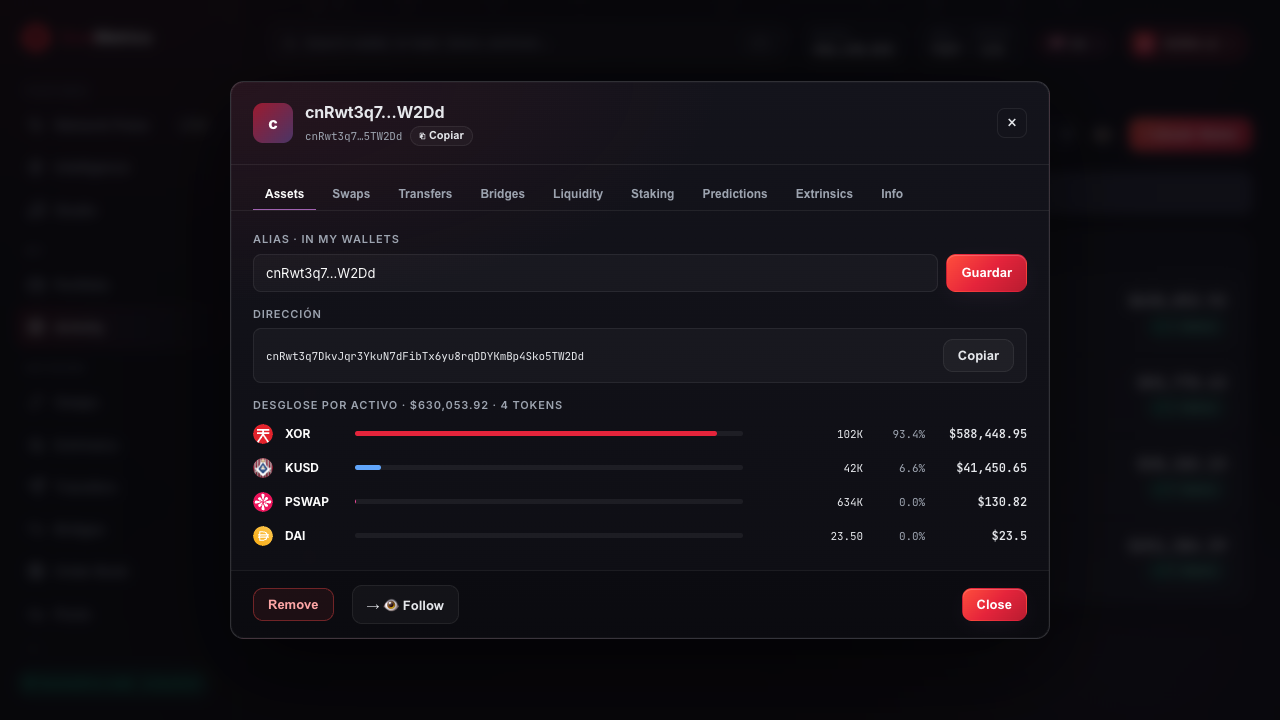Click the XOR amount 102K
The height and width of the screenshot is (720, 1280).
coord(850,434)
